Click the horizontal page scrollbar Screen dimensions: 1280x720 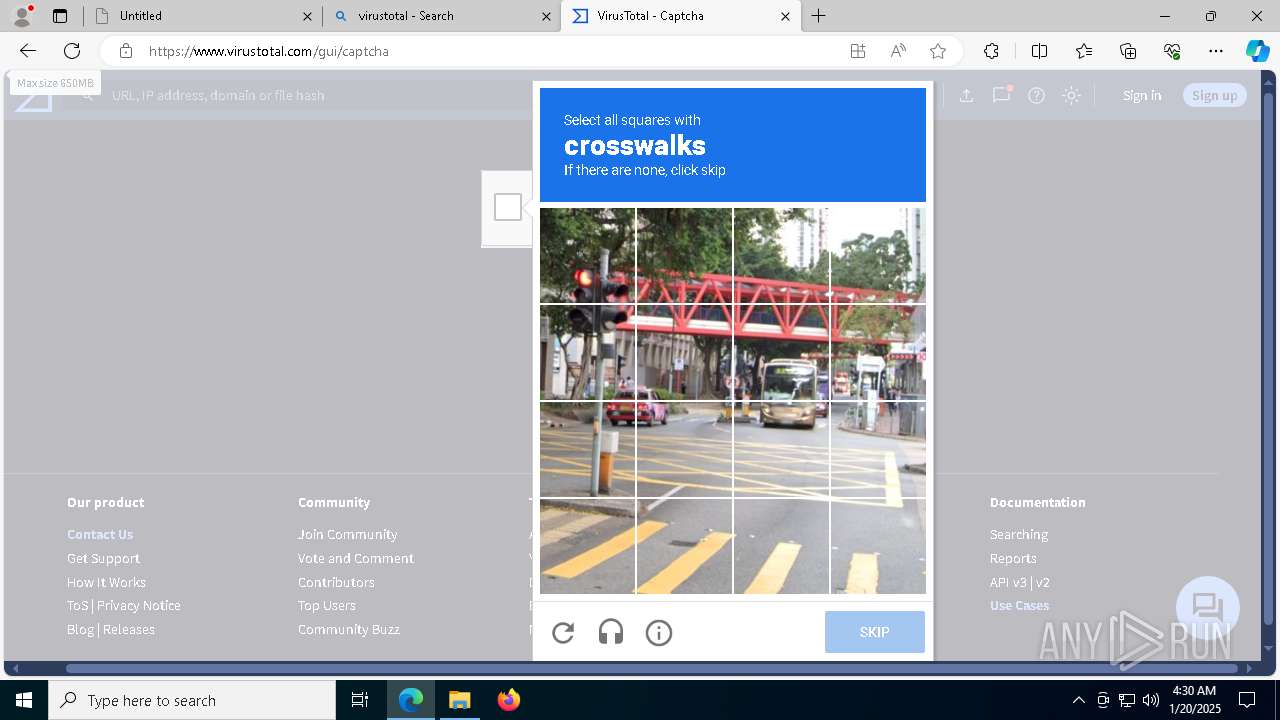(652, 667)
